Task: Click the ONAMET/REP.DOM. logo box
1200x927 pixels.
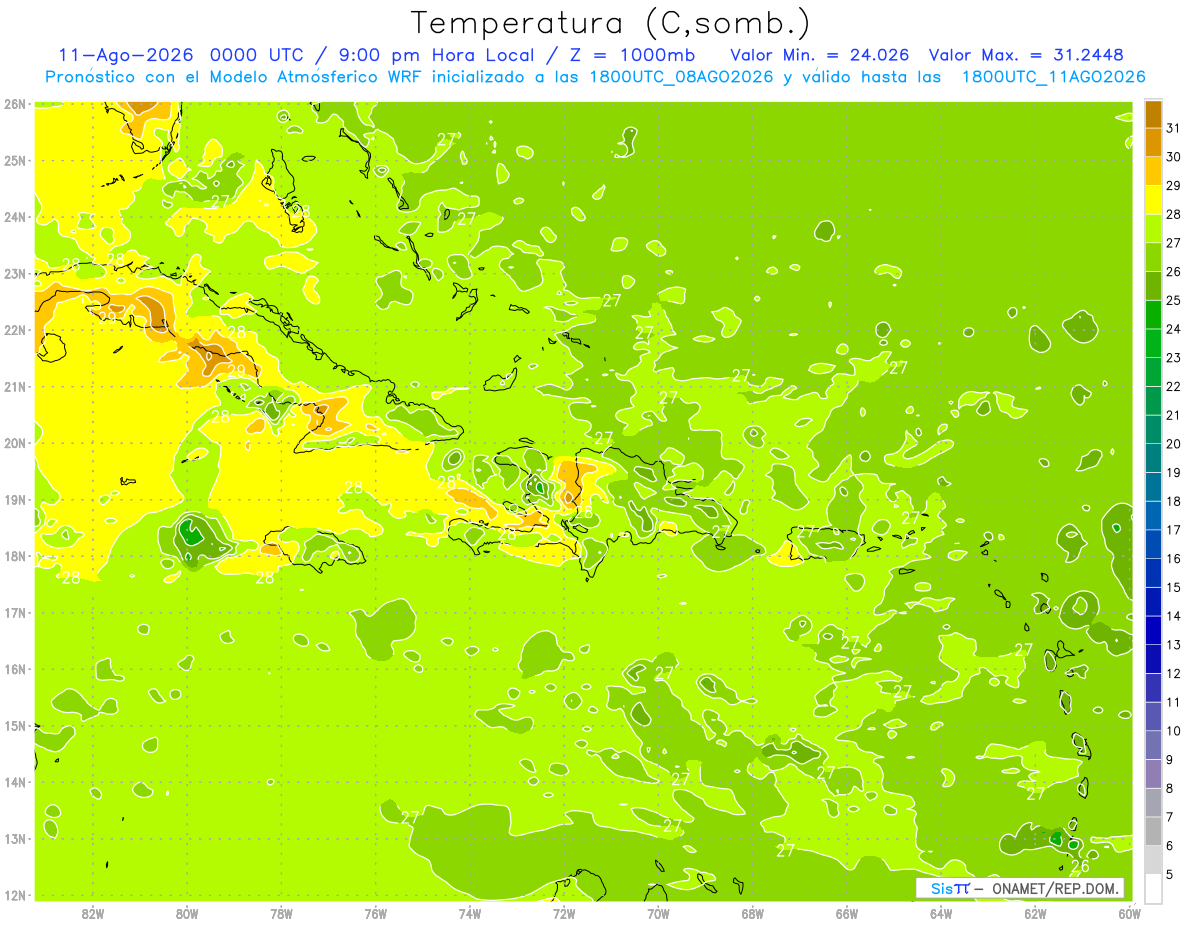Action: click(x=1019, y=888)
